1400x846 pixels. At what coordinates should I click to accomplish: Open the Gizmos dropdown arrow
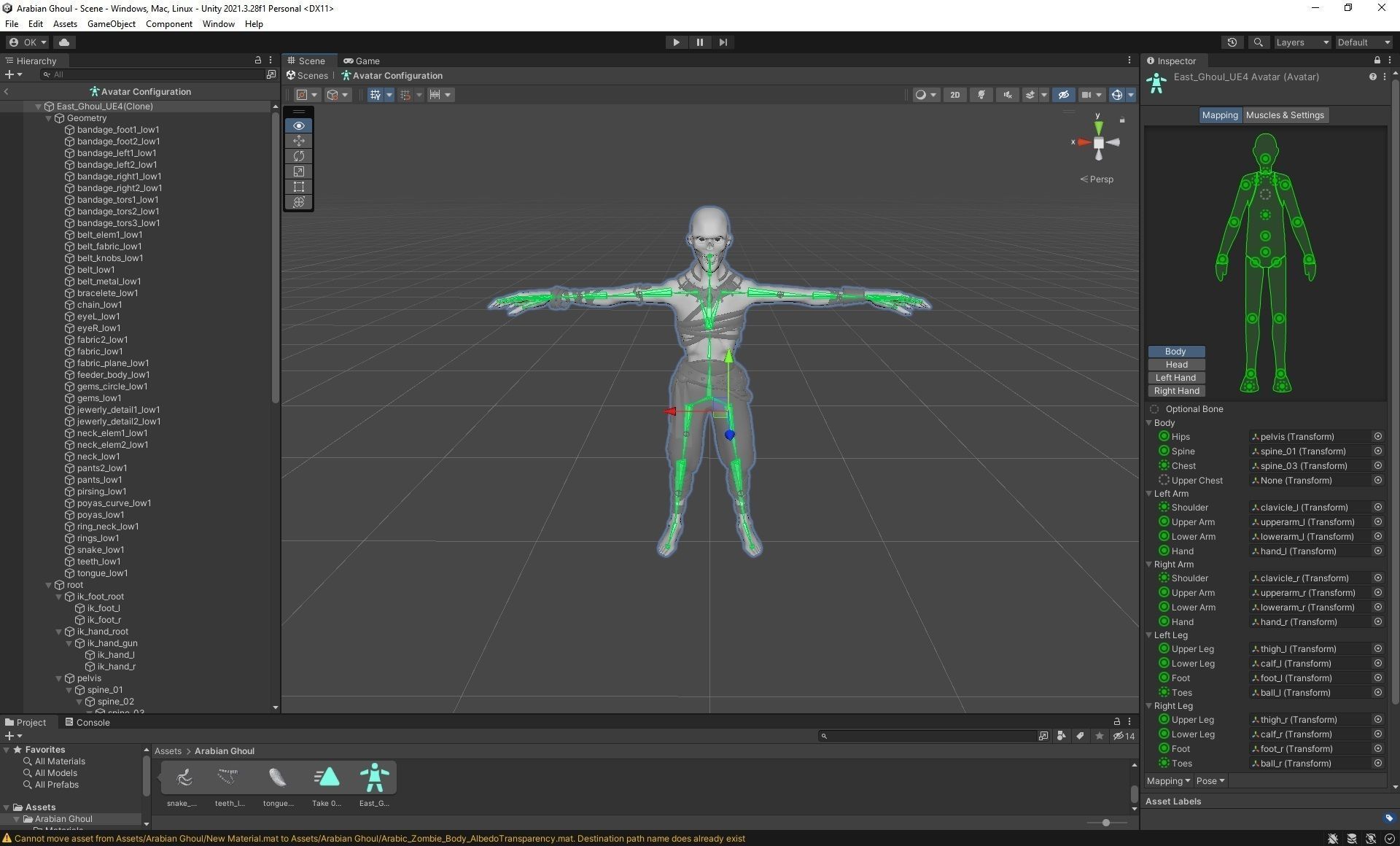pyautogui.click(x=1131, y=95)
